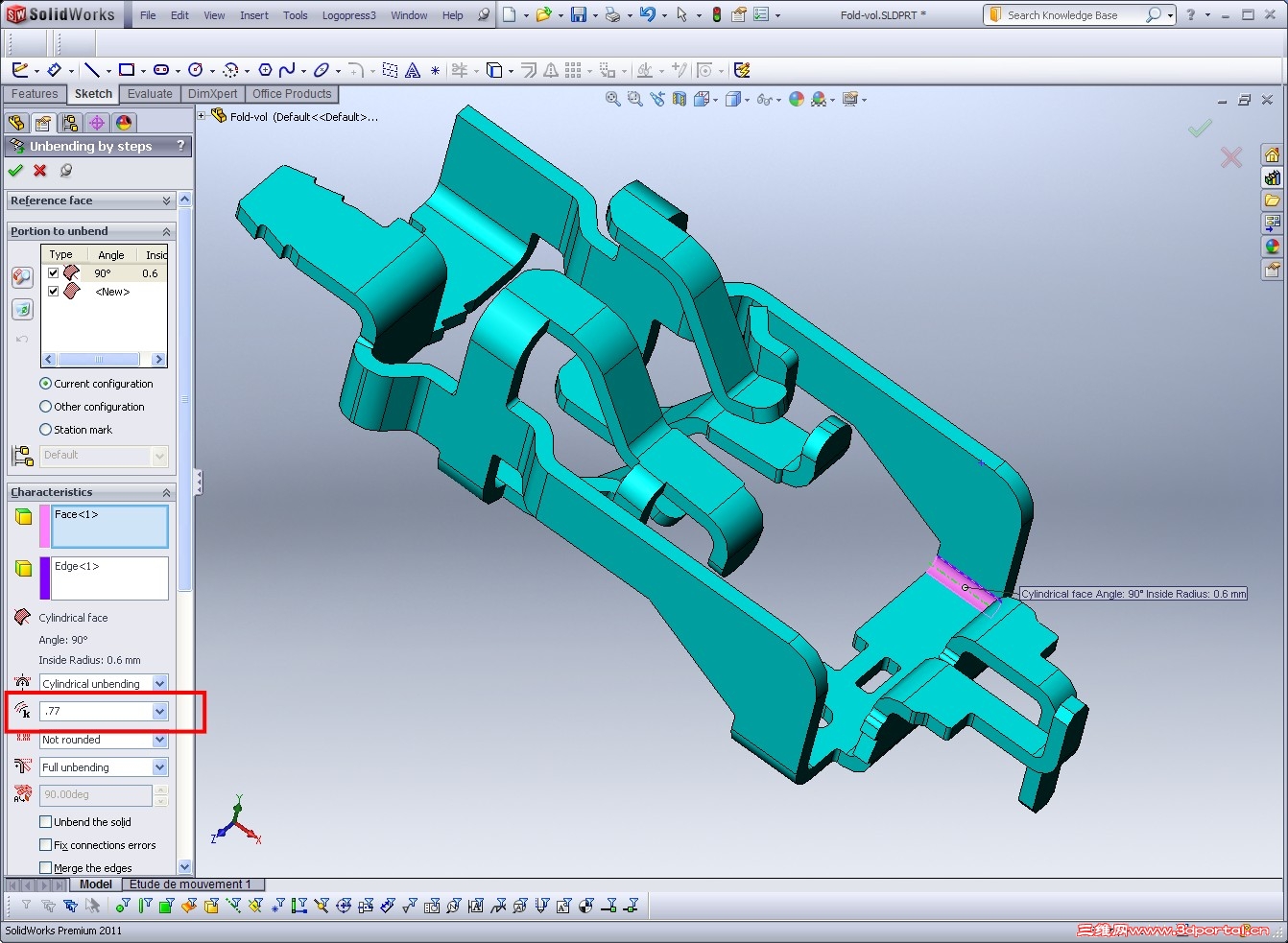Click the graphics area green OK checkmark

[1200, 128]
